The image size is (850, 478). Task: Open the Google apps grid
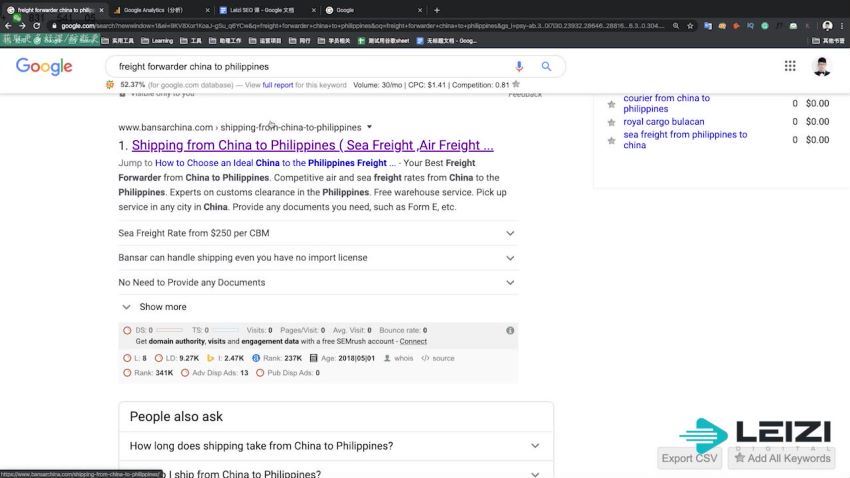[790, 66]
